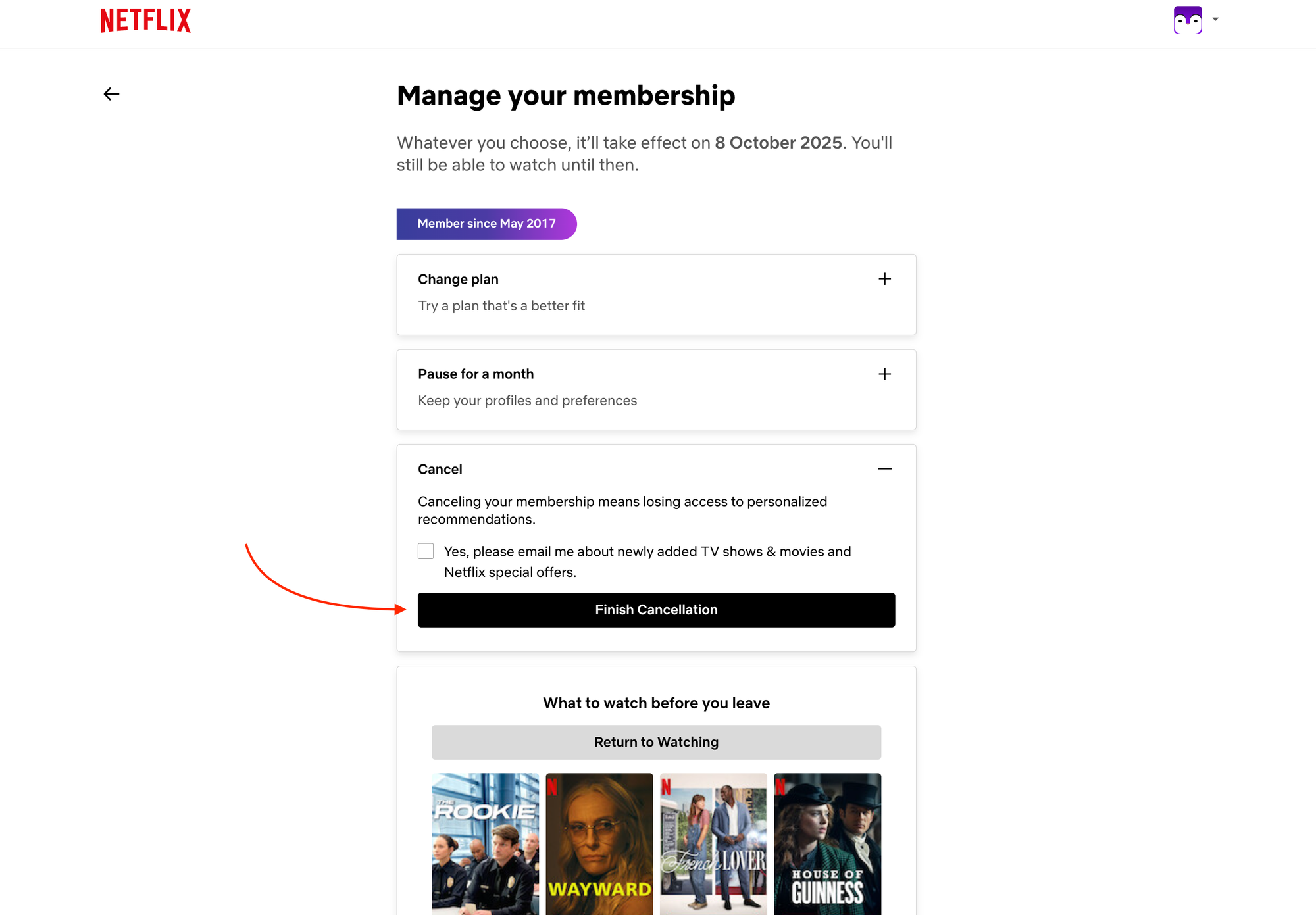
Task: Open French Lover title poster
Action: (713, 843)
